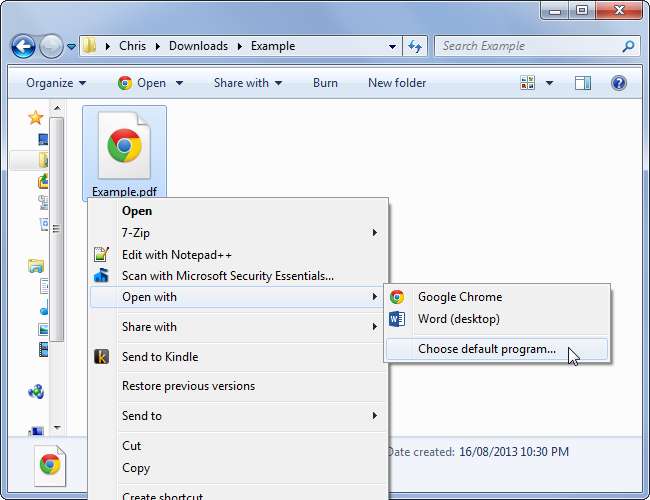This screenshot has height=500, width=650.
Task: Toggle the preview pane icon
Action: click(x=582, y=83)
